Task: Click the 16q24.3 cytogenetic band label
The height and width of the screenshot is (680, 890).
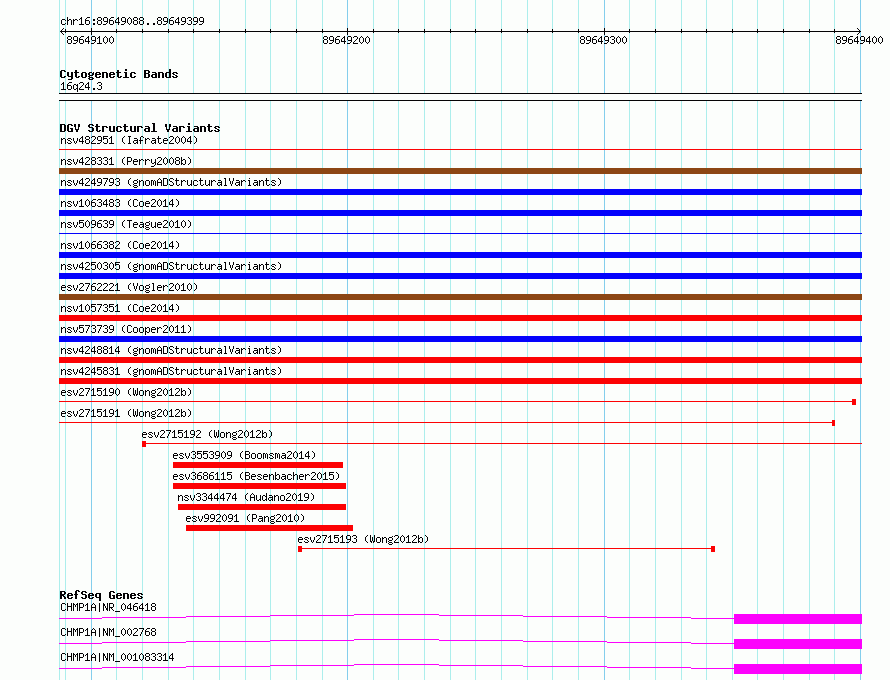Action: point(81,86)
